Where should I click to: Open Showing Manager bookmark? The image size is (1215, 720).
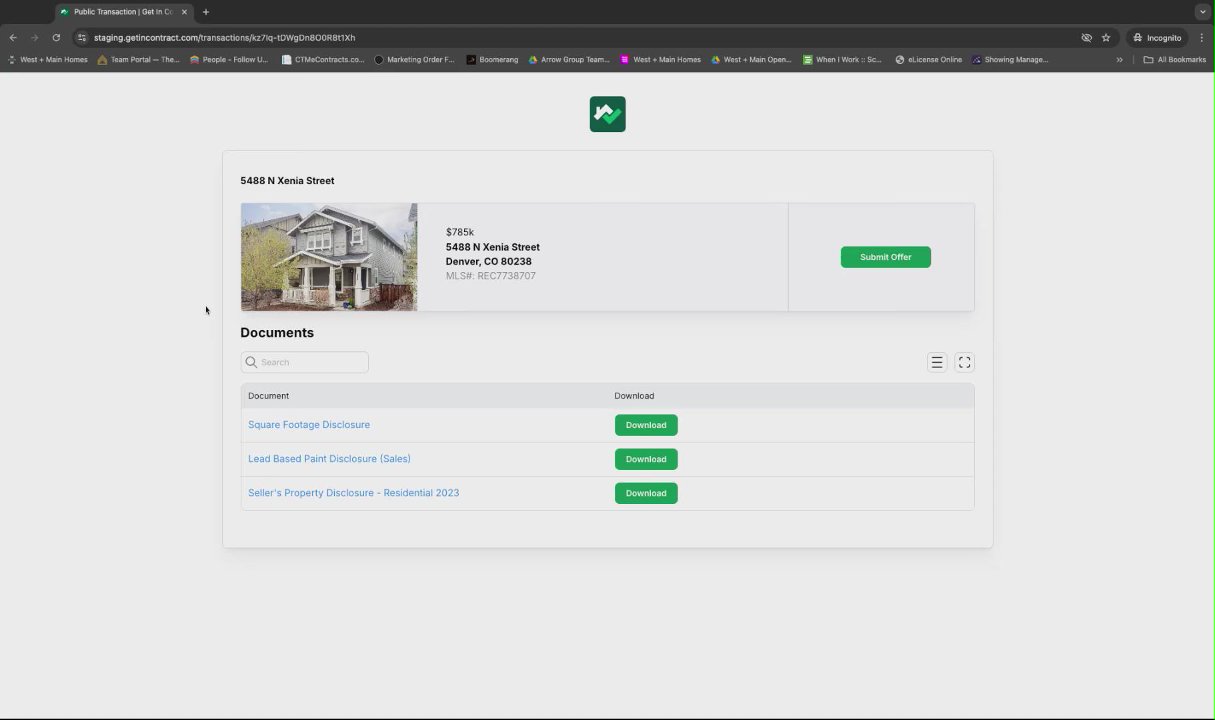coord(1010,60)
